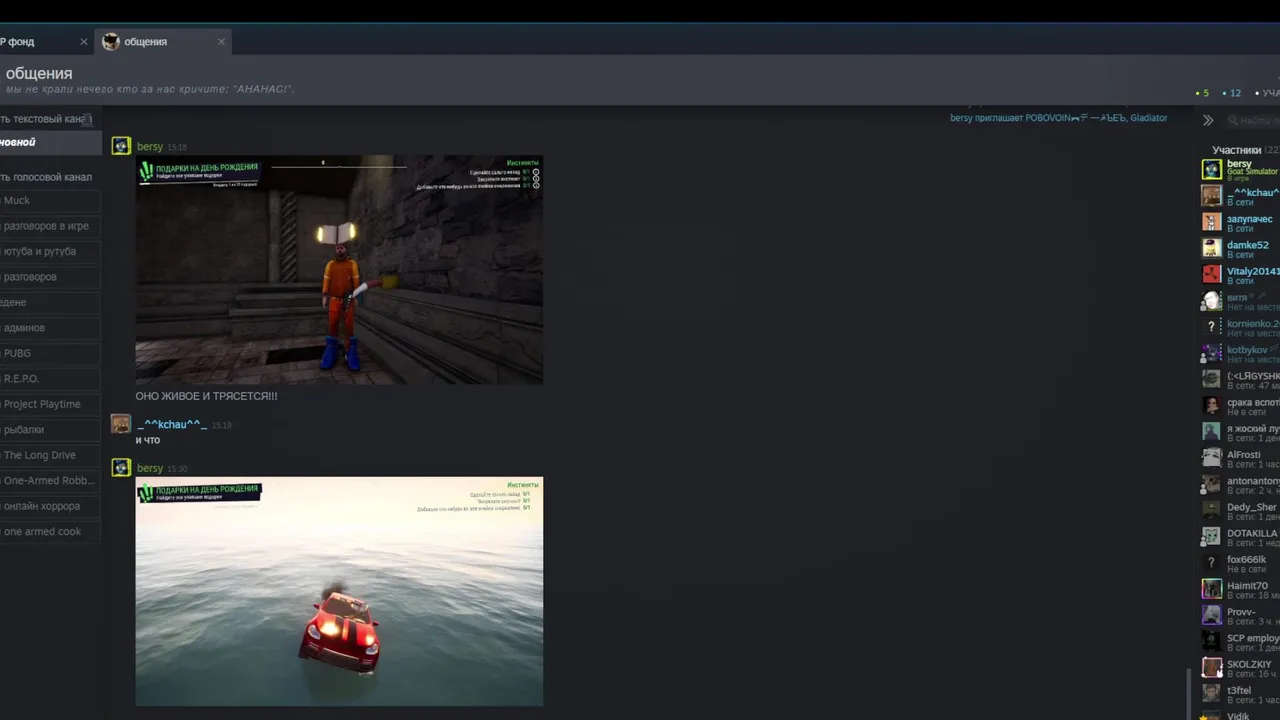Click antonantony avatar in members list
The width and height of the screenshot is (1280, 720).
coord(1211,483)
